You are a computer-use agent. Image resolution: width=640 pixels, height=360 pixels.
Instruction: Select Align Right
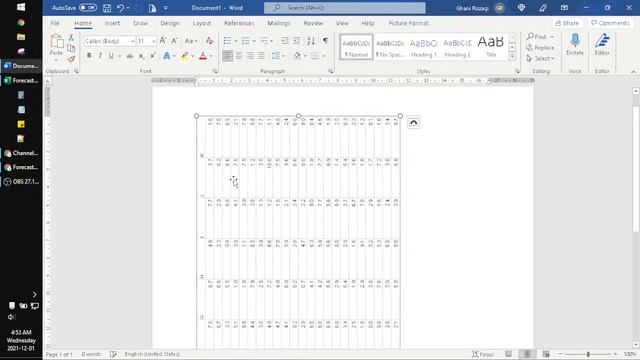point(250,56)
